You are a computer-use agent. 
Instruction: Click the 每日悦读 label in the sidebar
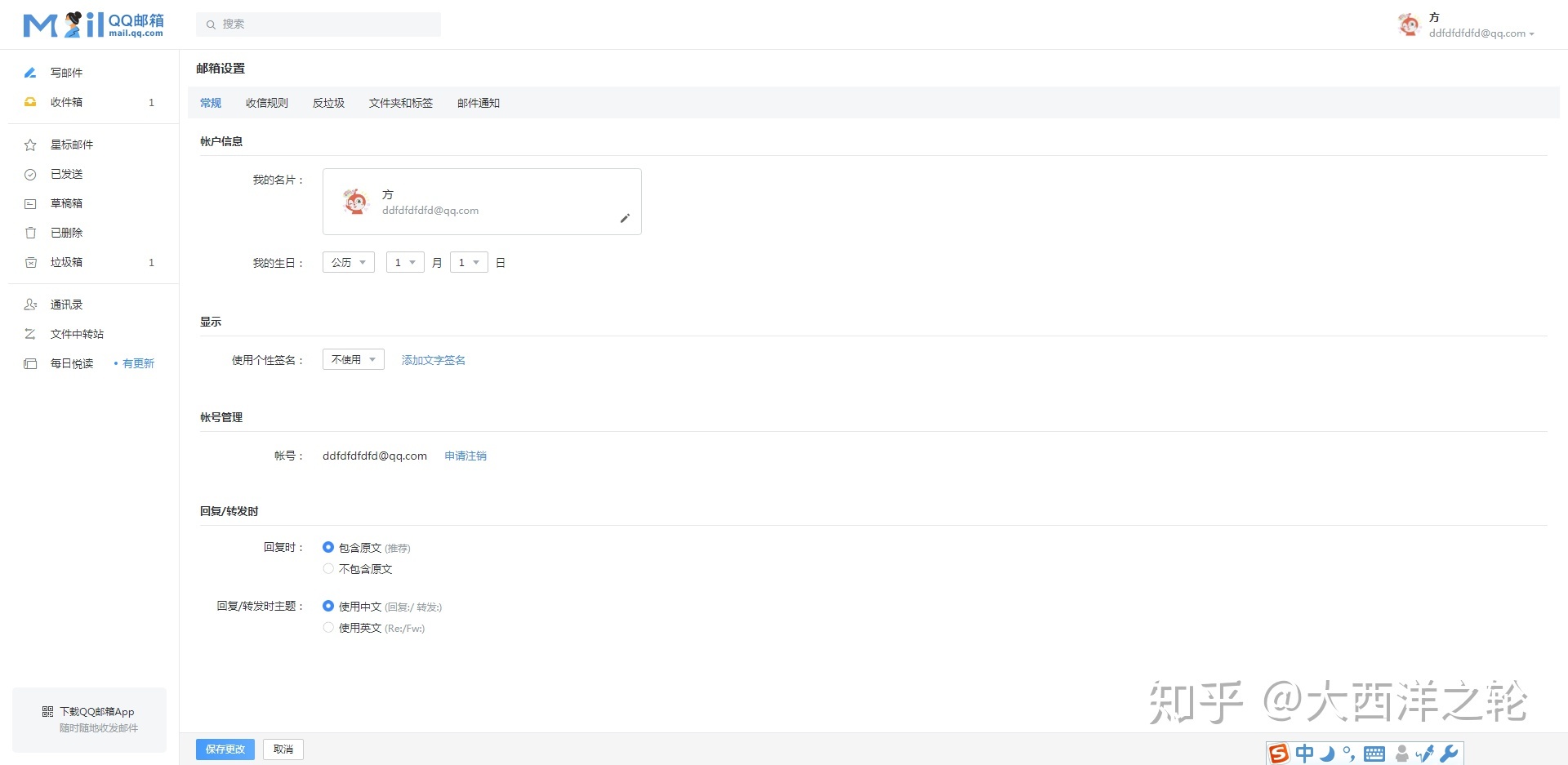click(72, 363)
